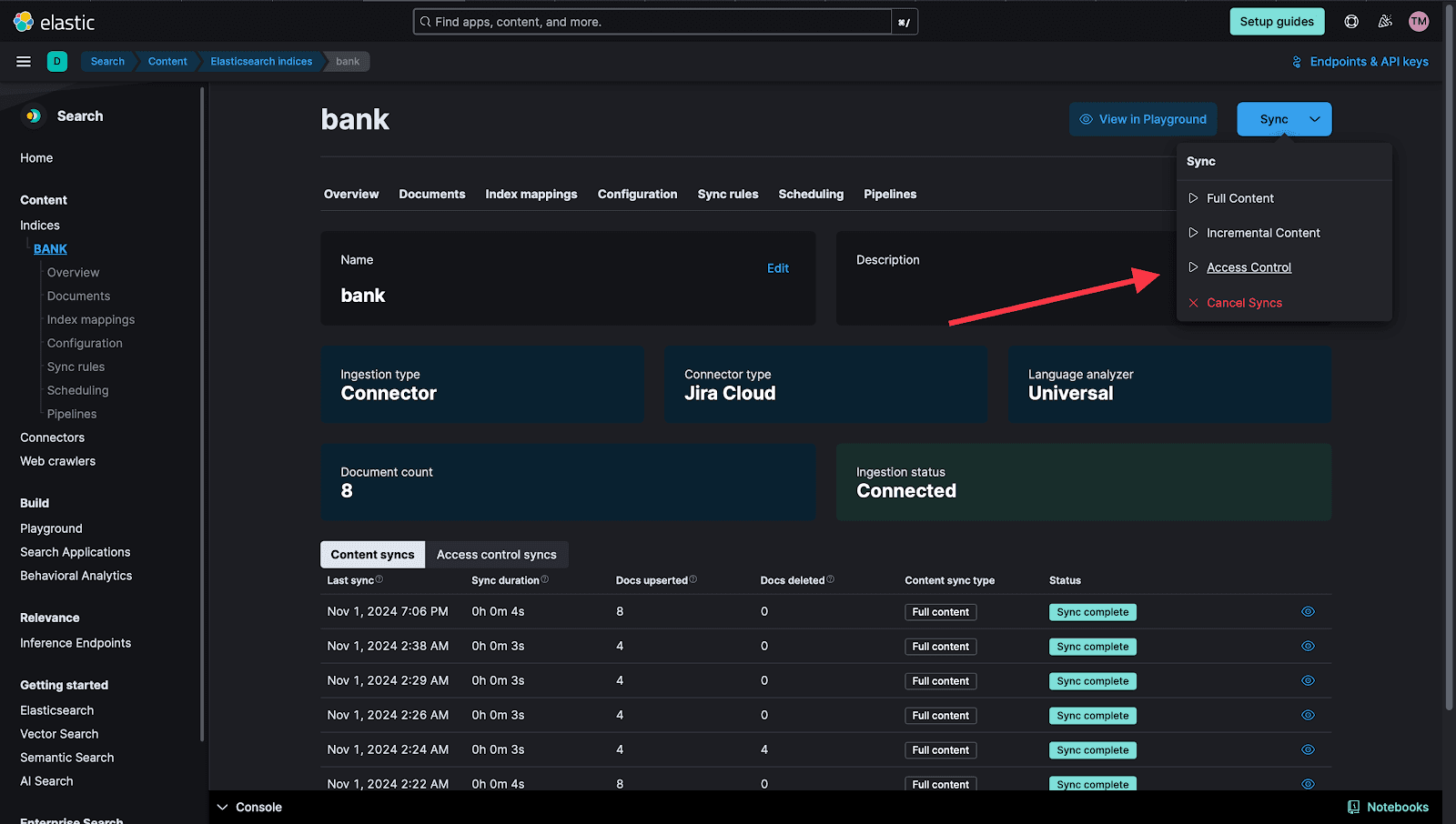Open the TM user avatar menu
The height and width of the screenshot is (824, 1456).
pyautogui.click(x=1417, y=21)
